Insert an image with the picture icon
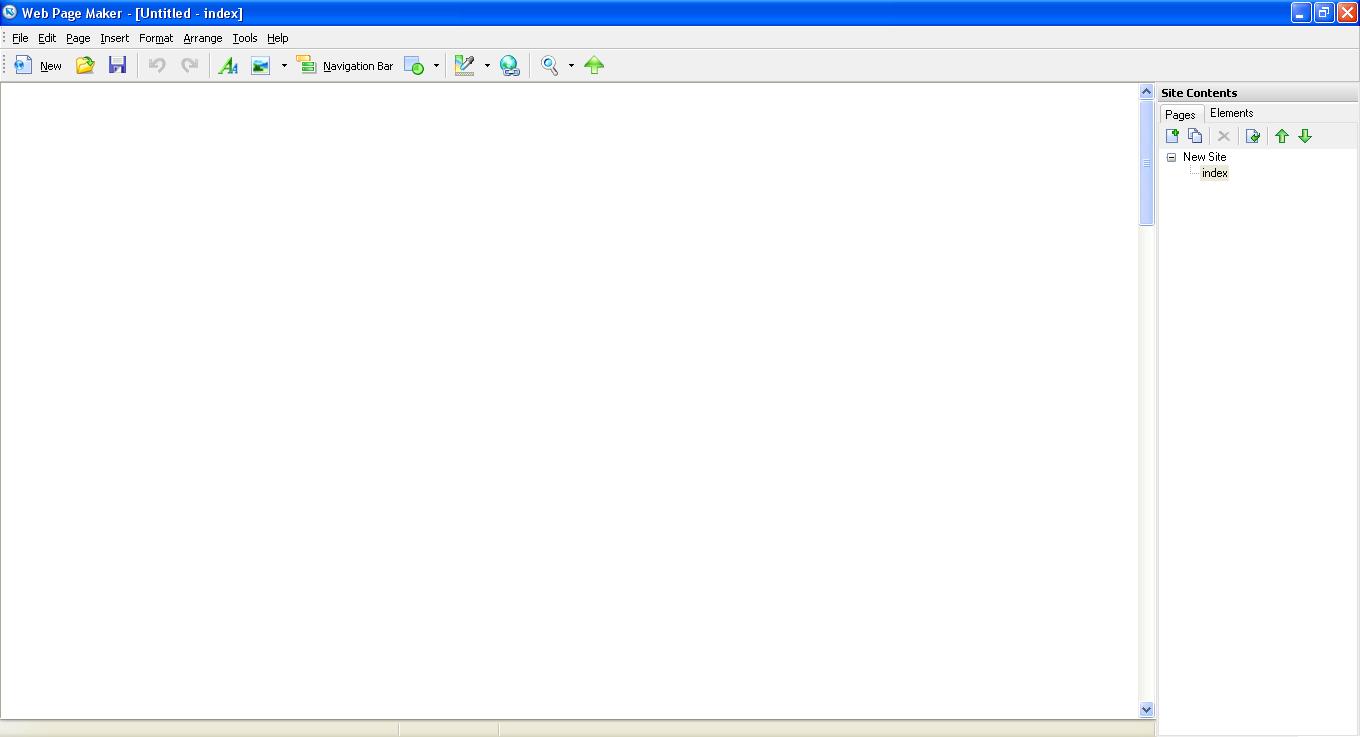The image size is (1360, 737). (x=261, y=65)
